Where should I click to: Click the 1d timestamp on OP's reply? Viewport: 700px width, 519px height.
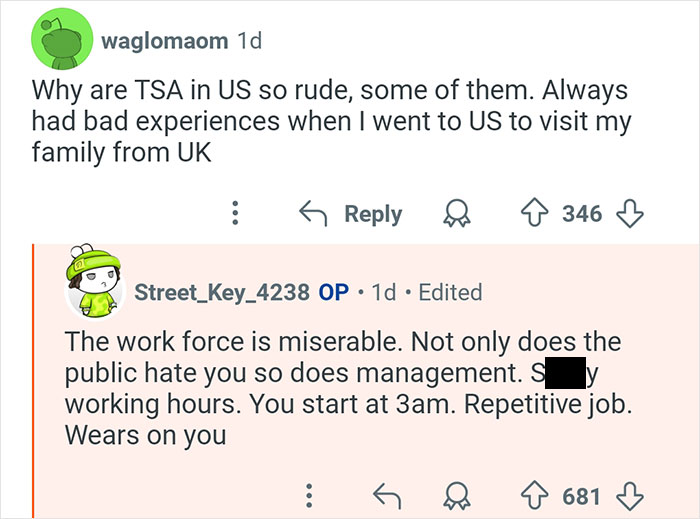pos(383,292)
